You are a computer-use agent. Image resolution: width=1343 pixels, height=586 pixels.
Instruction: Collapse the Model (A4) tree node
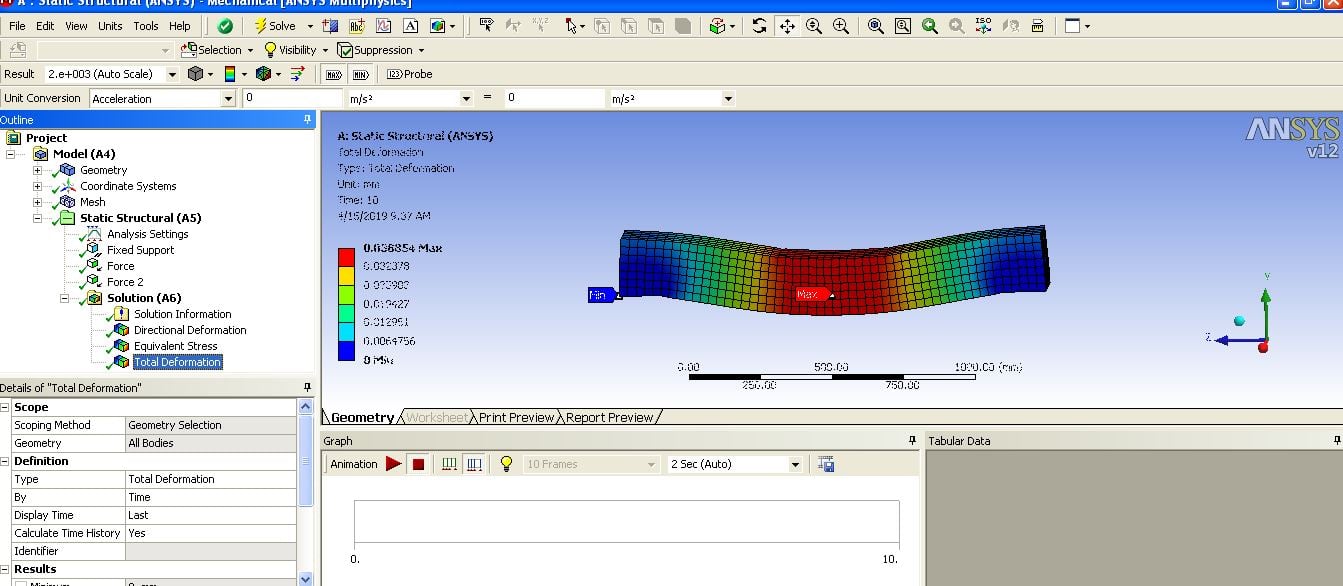(x=11, y=154)
